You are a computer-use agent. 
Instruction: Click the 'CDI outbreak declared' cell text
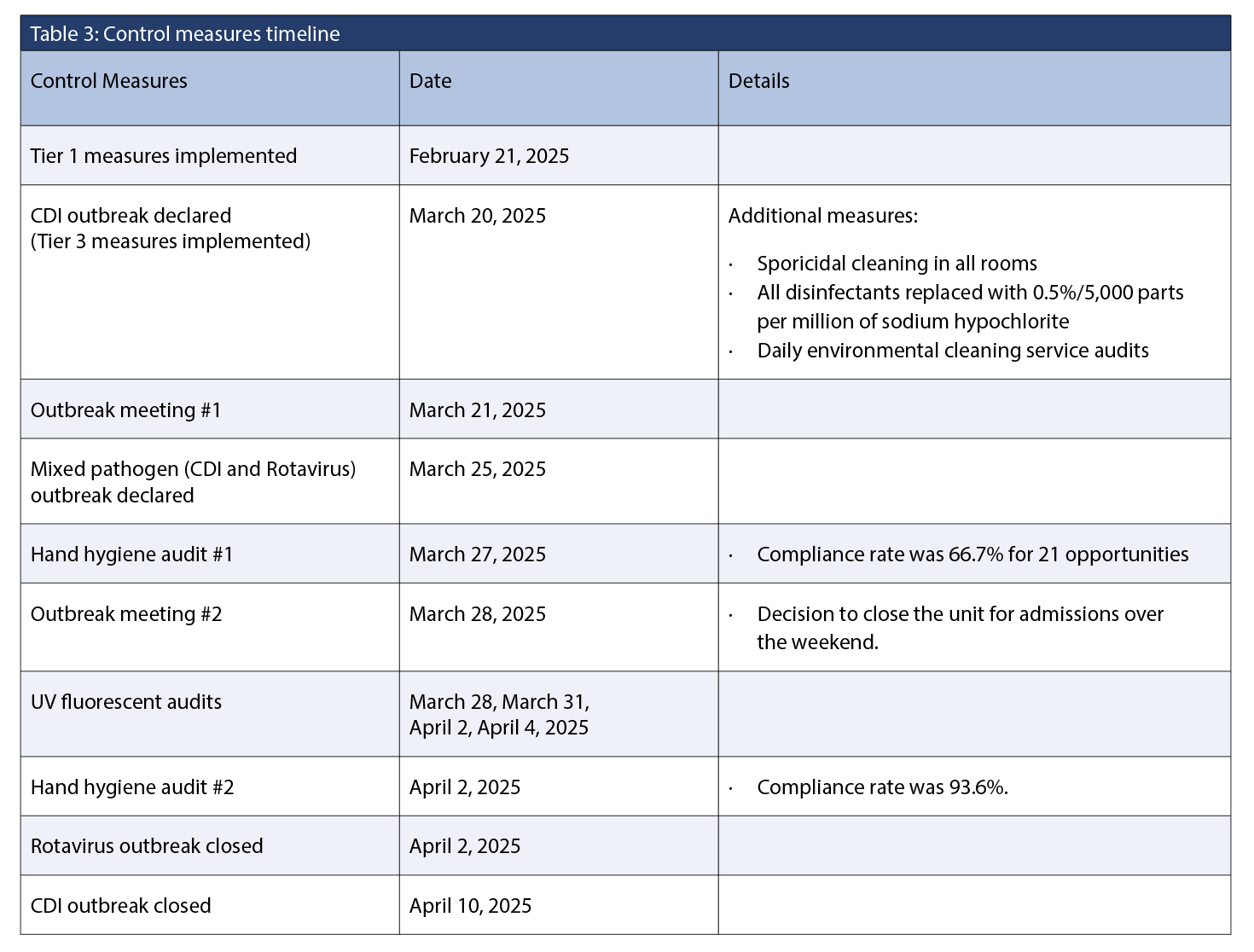pos(131,216)
